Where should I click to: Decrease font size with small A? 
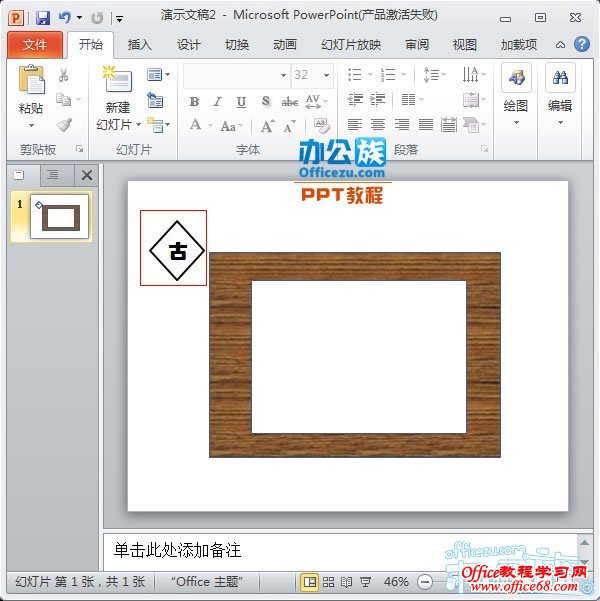point(289,126)
